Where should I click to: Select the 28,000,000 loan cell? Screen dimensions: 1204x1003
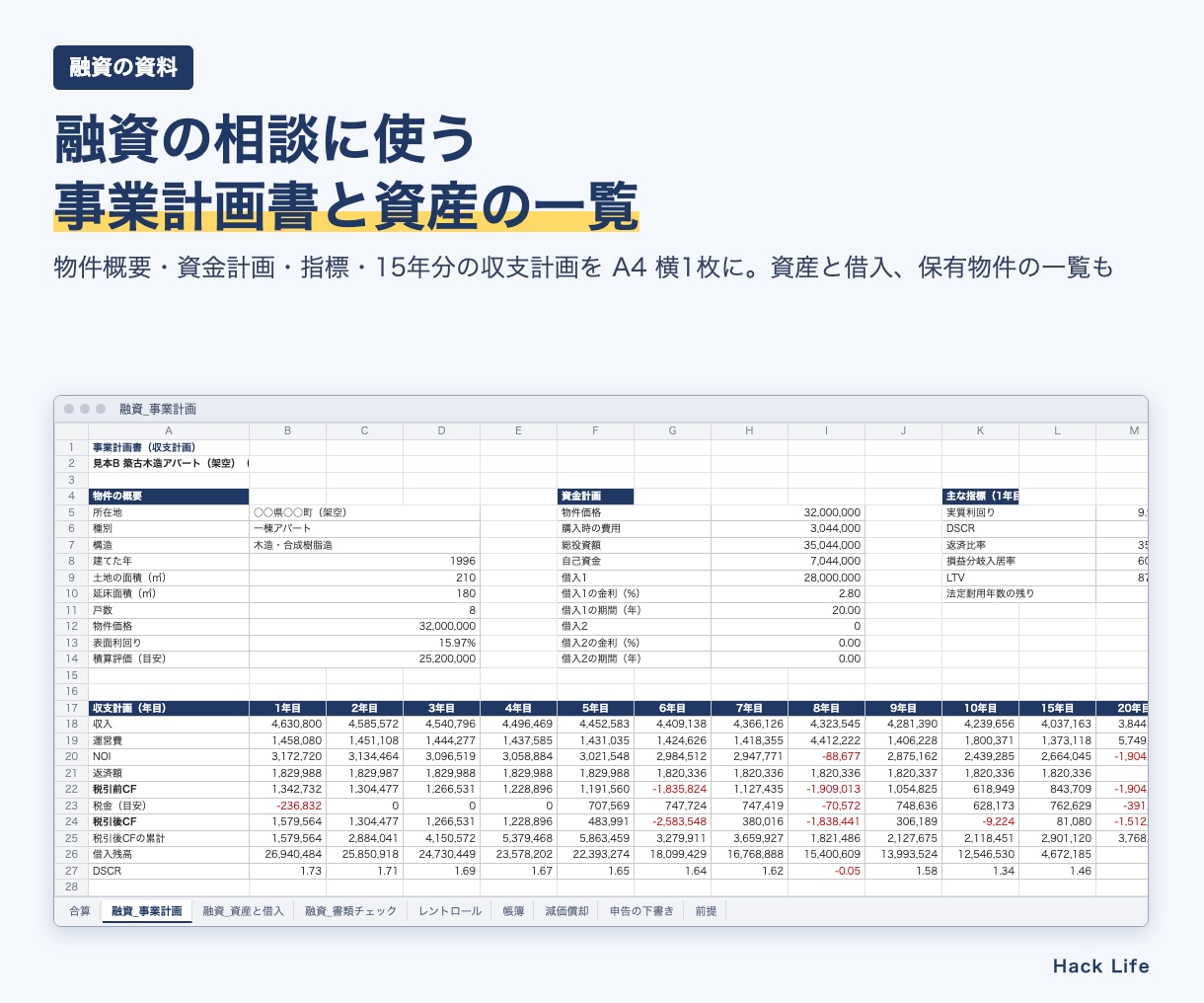click(x=788, y=578)
